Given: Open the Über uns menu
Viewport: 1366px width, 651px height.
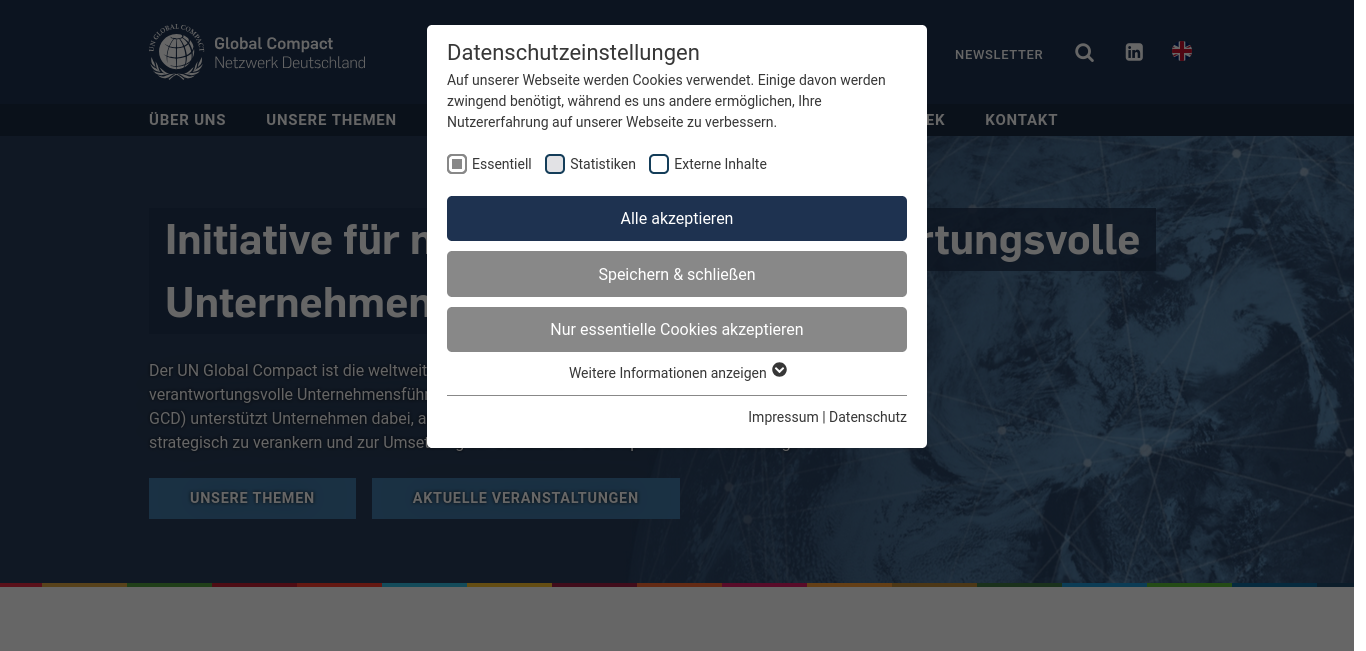Looking at the screenshot, I should coord(188,120).
